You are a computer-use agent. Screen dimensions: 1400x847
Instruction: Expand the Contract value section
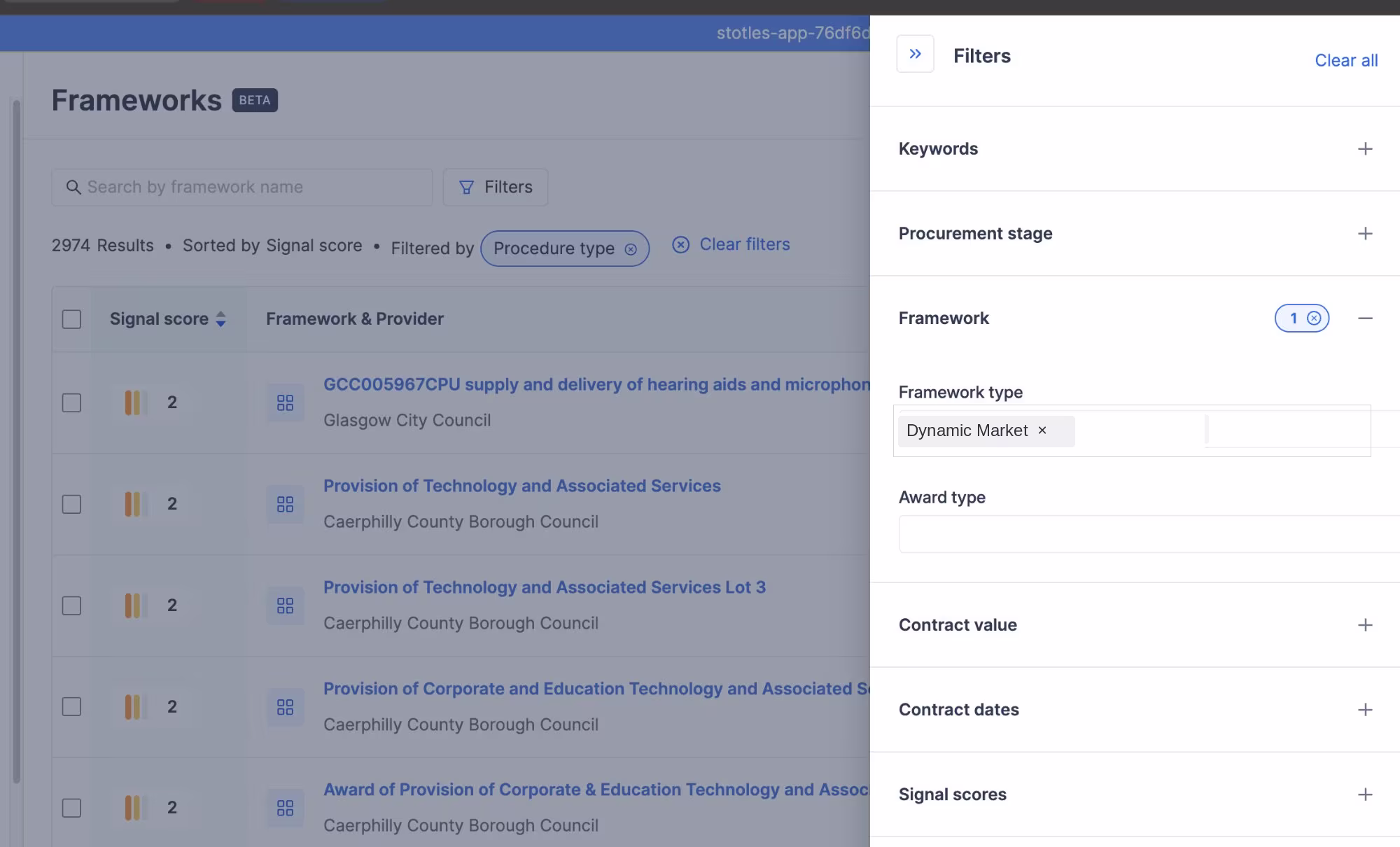[1364, 624]
